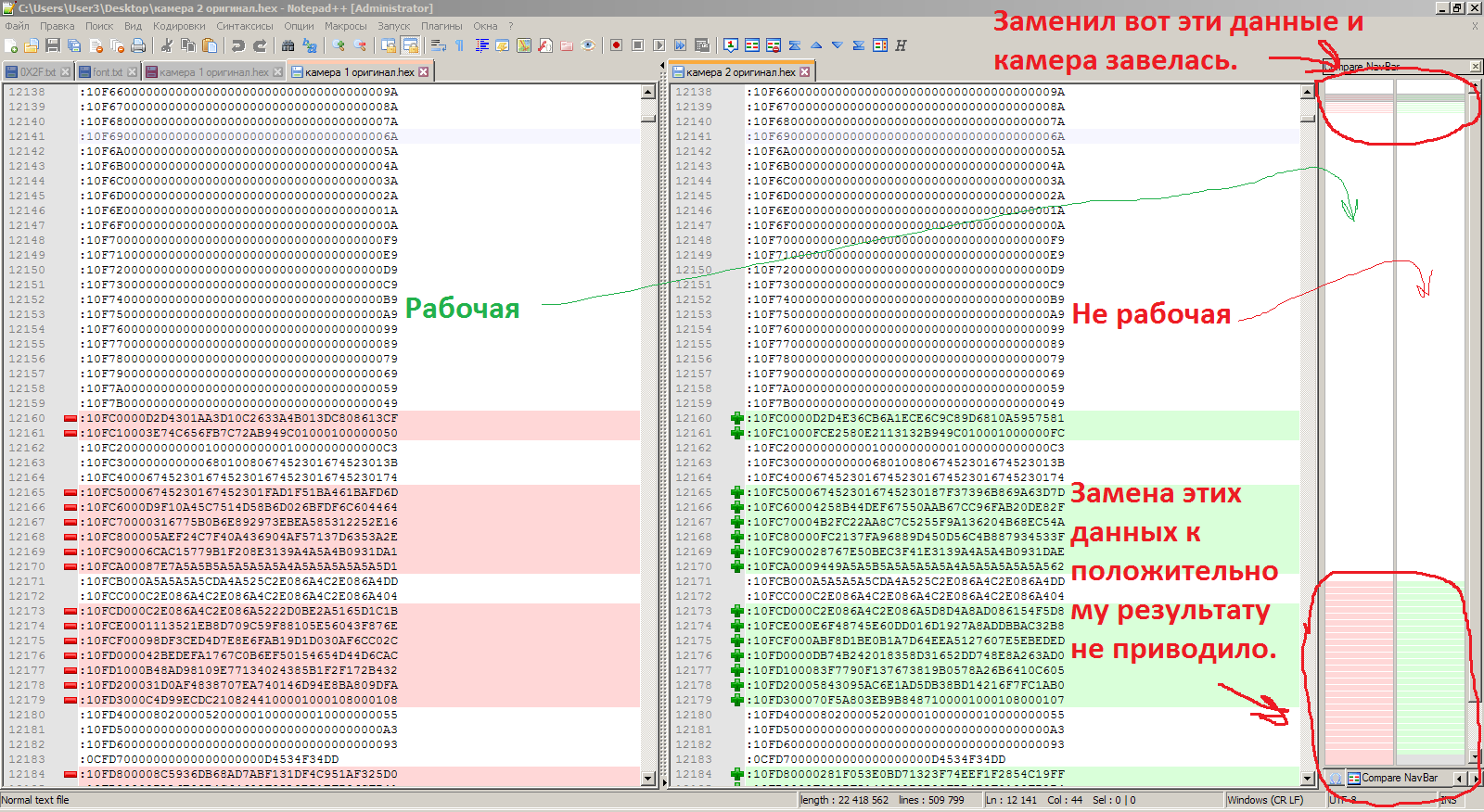Switch to the font.txt tab
1484x812 pixels.
(107, 72)
